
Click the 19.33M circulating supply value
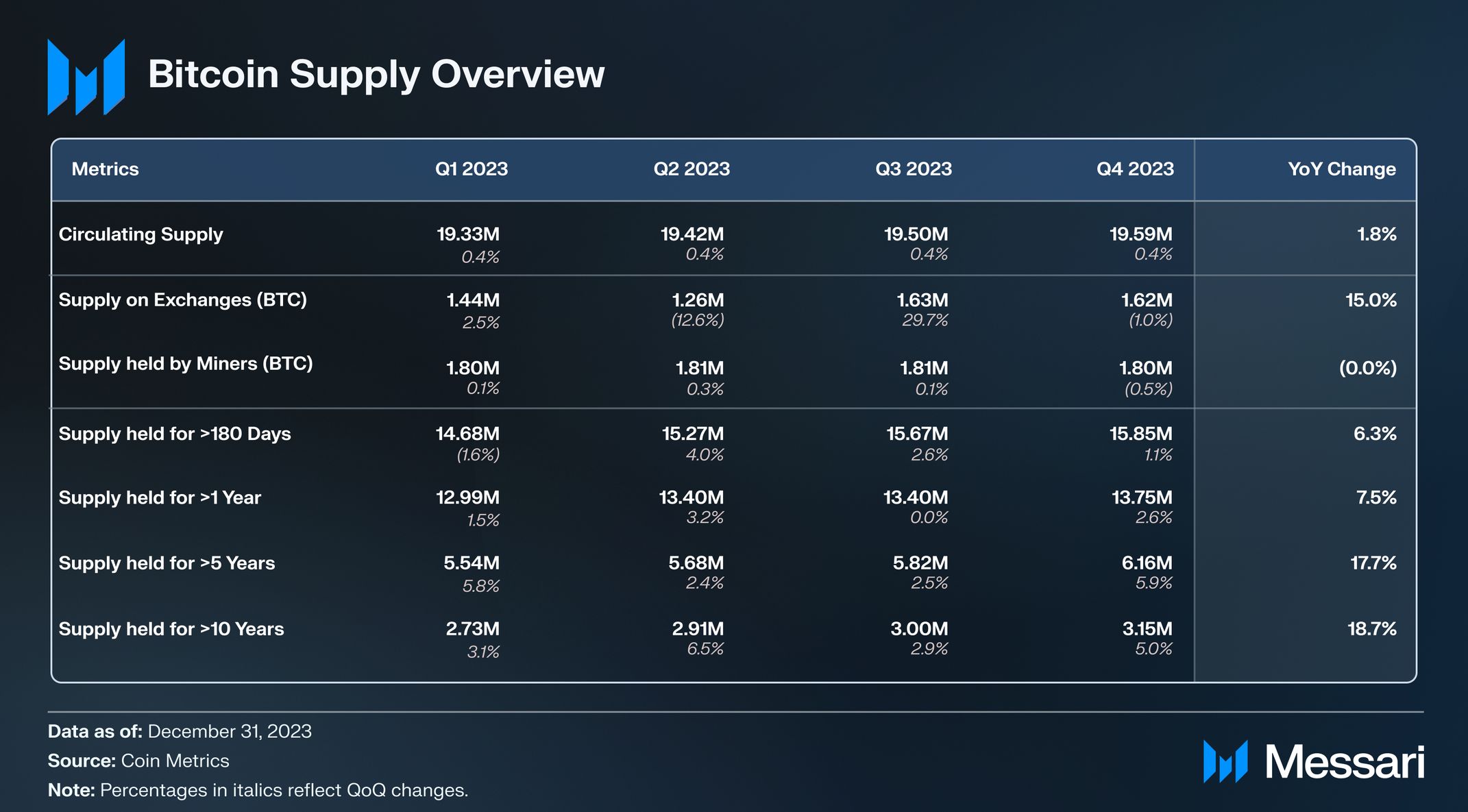[x=468, y=234]
